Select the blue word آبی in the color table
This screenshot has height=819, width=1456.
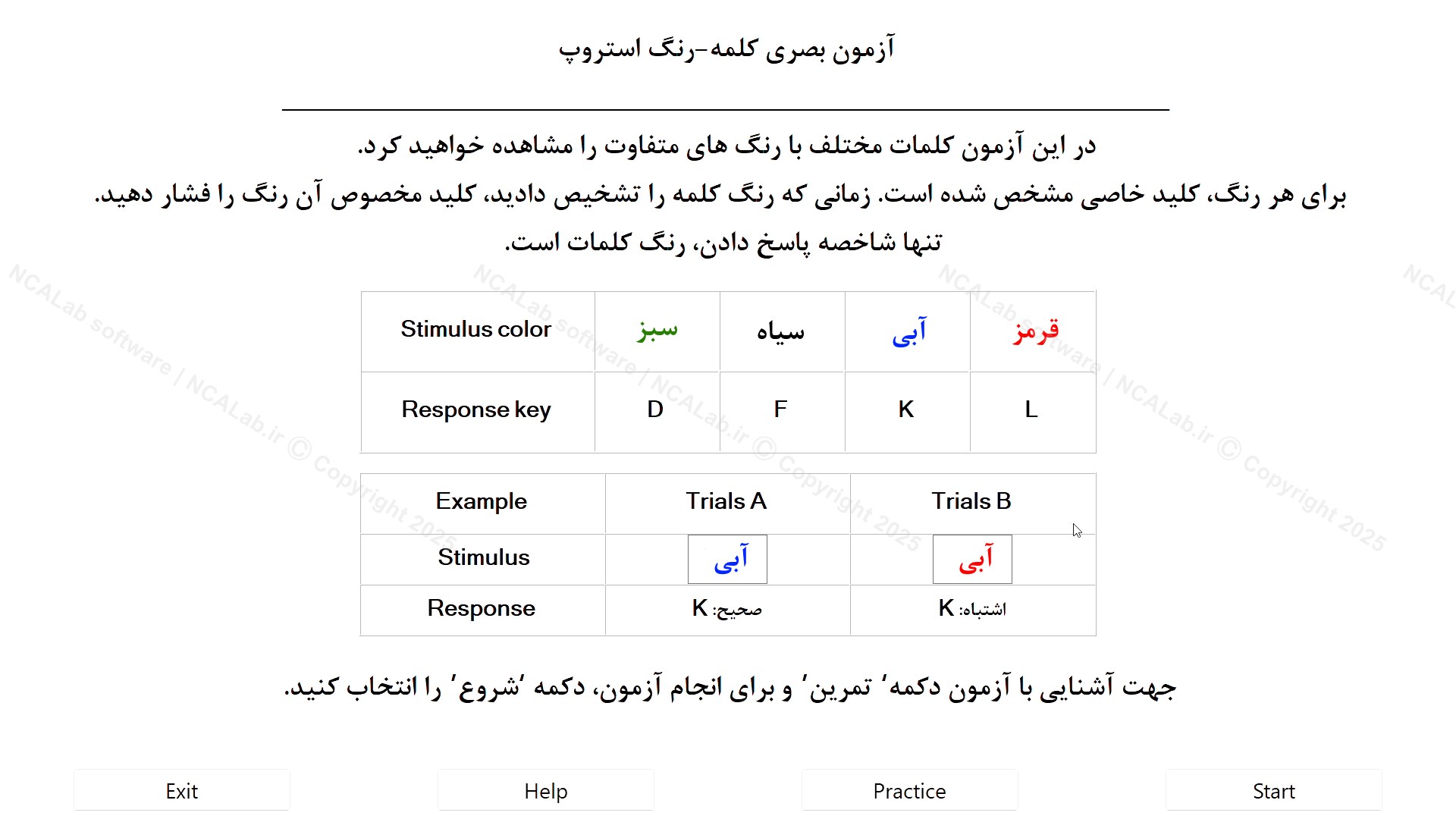click(x=907, y=330)
